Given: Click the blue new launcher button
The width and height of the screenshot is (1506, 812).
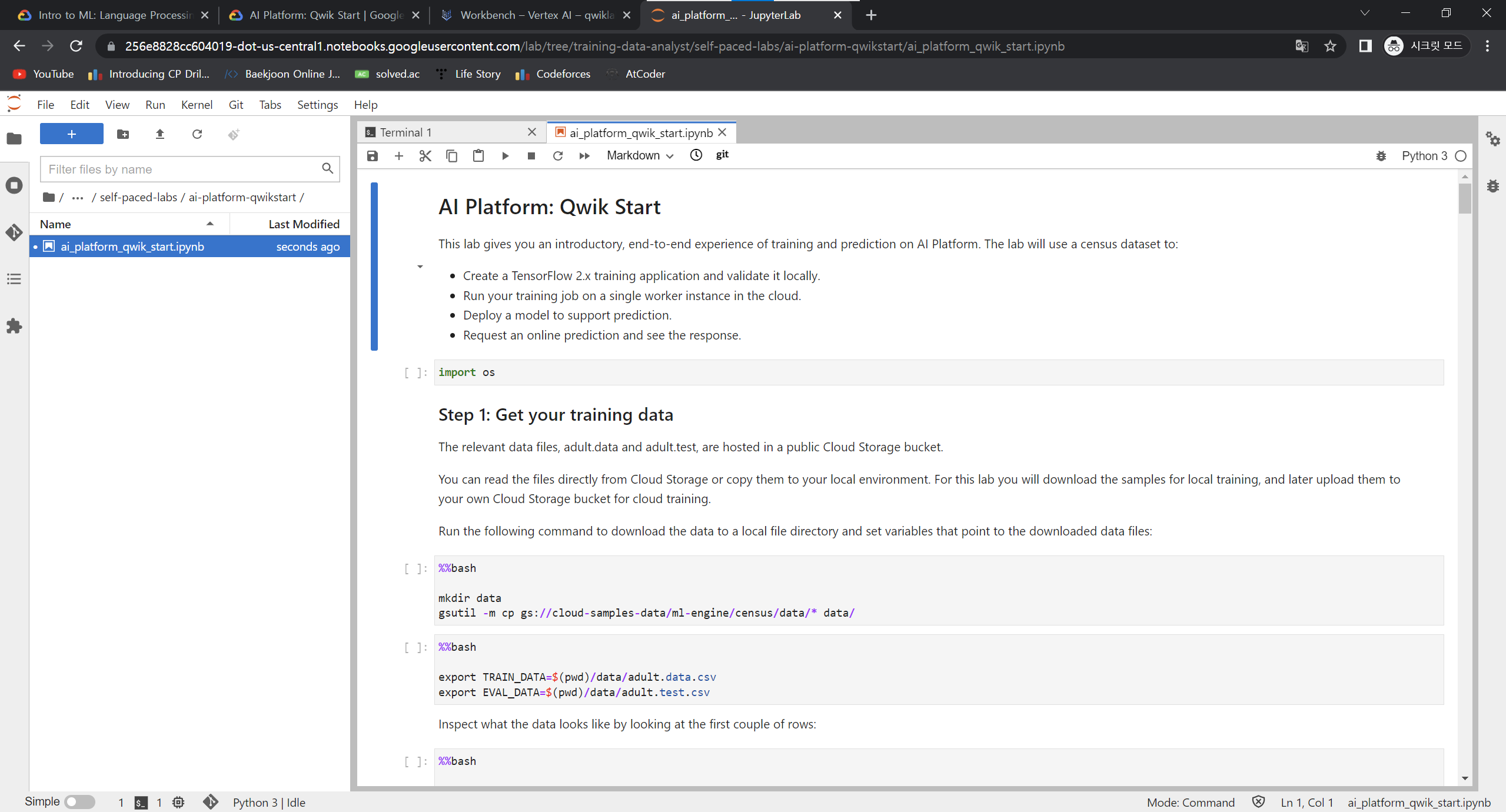Looking at the screenshot, I should (71, 134).
